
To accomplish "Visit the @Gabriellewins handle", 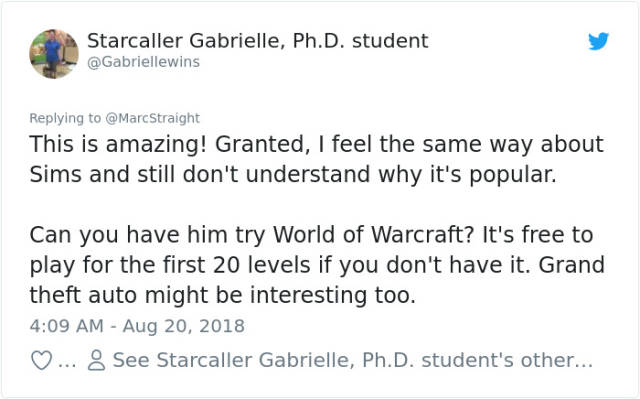I will coord(144,62).
